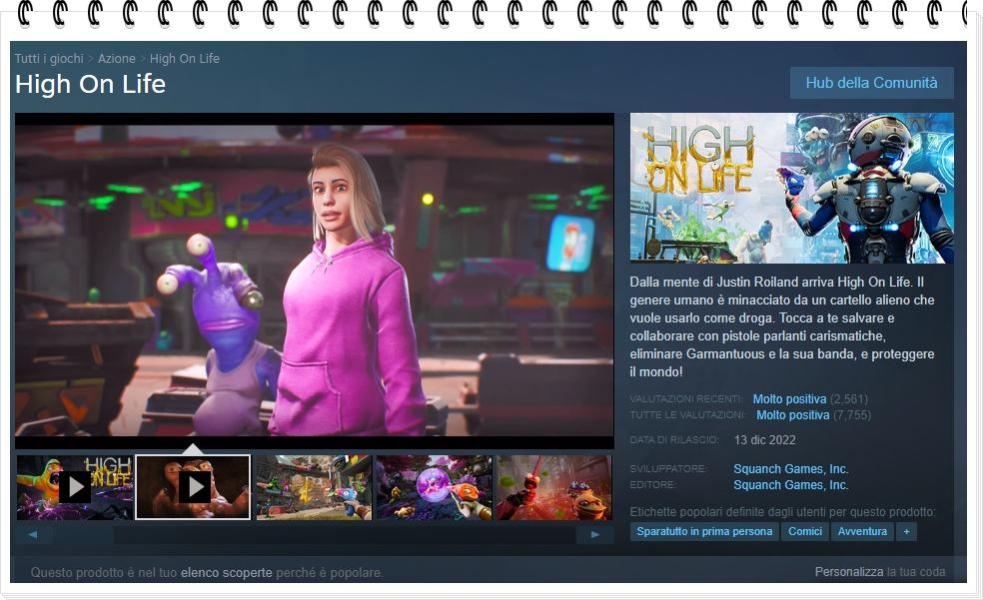This screenshot has height=600, width=983.
Task: Select the Sparatutto in prima persona tag
Action: 704,532
